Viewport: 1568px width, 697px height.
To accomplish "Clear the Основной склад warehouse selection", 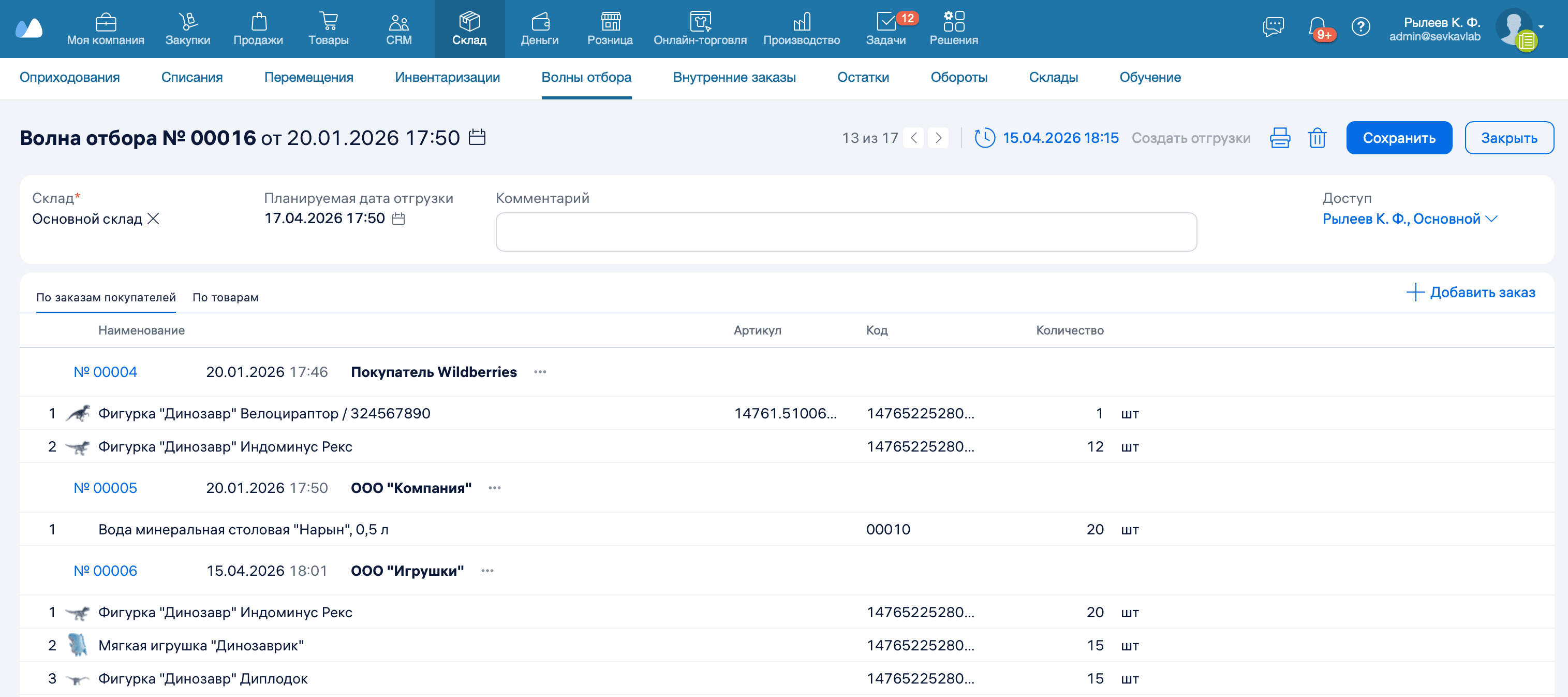I will (x=153, y=219).
